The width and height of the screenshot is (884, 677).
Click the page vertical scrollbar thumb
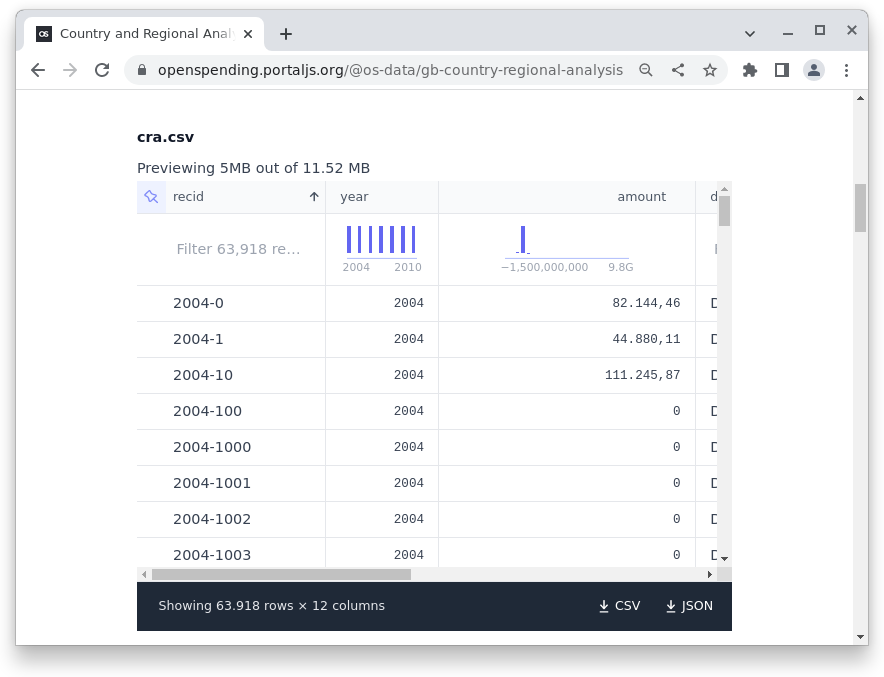860,208
